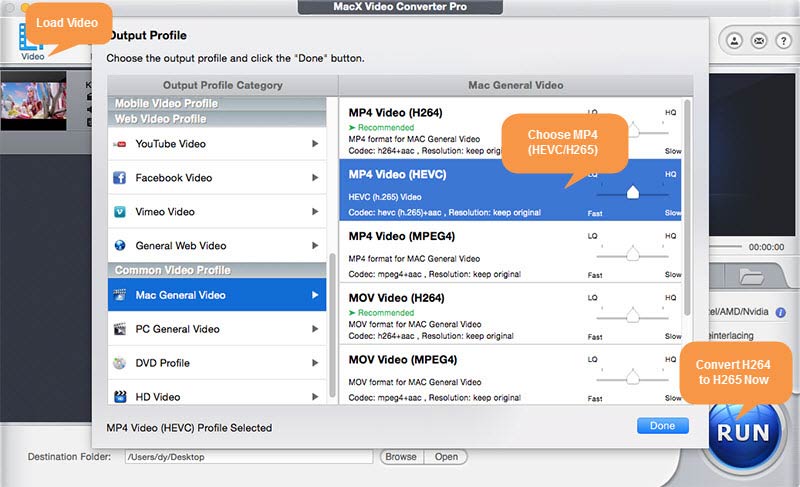Screen dimensions: 800x487
Task: Open the help question mark icon
Action: point(783,41)
